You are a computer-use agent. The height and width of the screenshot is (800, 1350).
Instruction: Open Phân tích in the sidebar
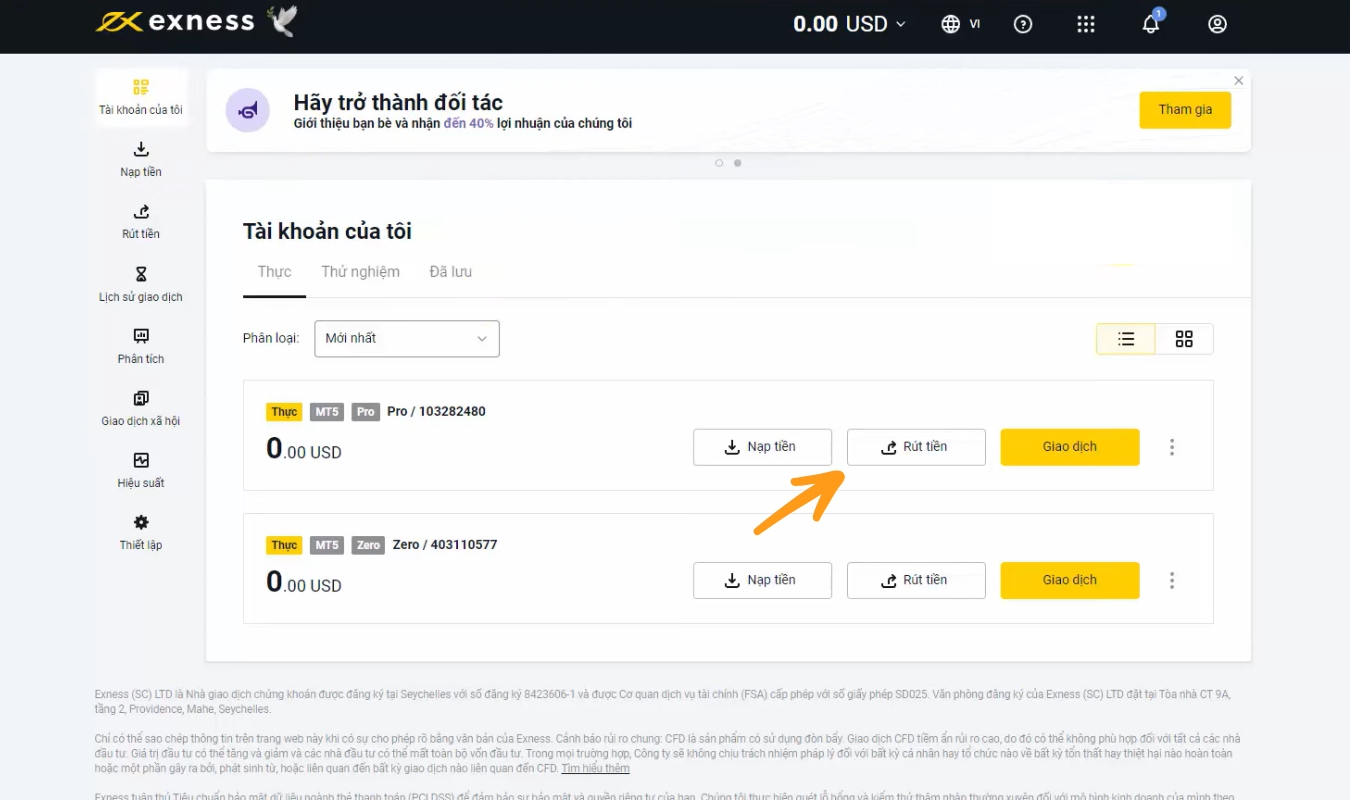[141, 347]
